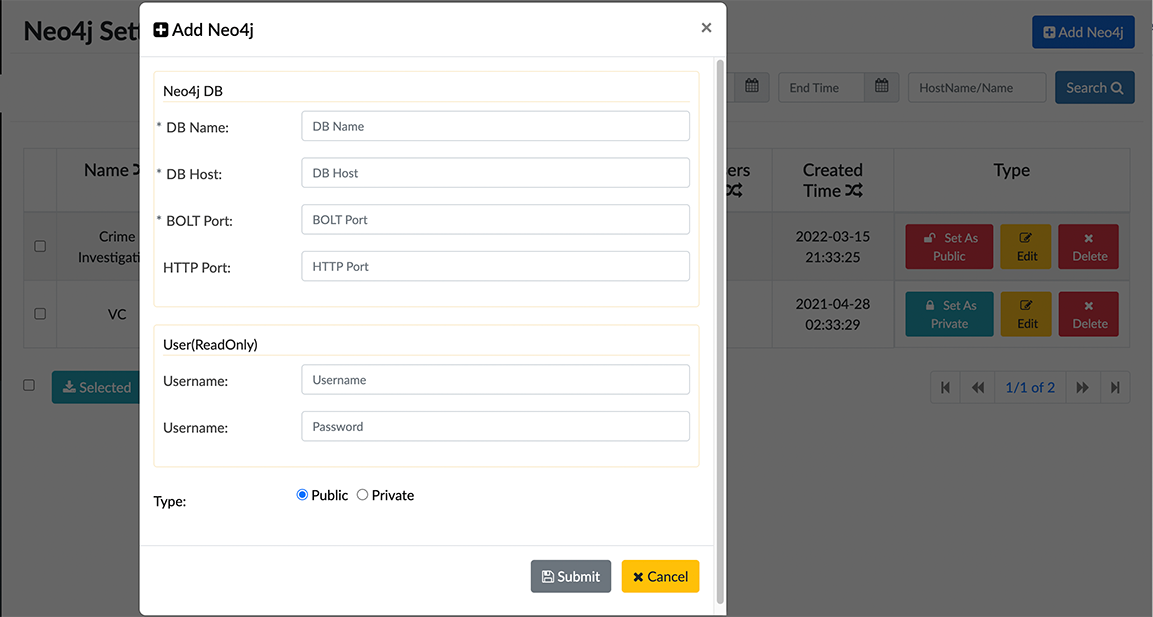Set the VC database as private
This screenshot has width=1153, height=617.
949,314
